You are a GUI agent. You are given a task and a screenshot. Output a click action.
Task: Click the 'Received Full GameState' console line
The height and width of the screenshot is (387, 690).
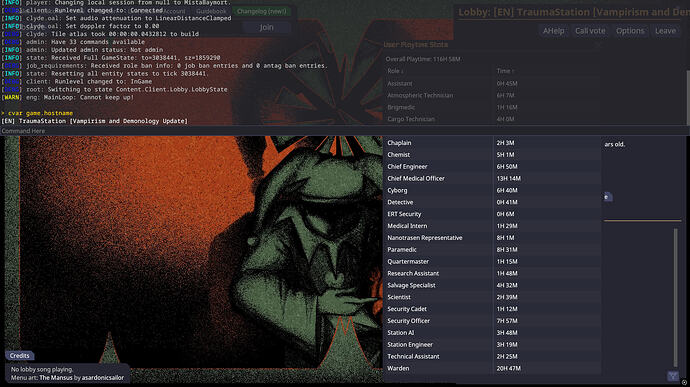[x=110, y=58]
